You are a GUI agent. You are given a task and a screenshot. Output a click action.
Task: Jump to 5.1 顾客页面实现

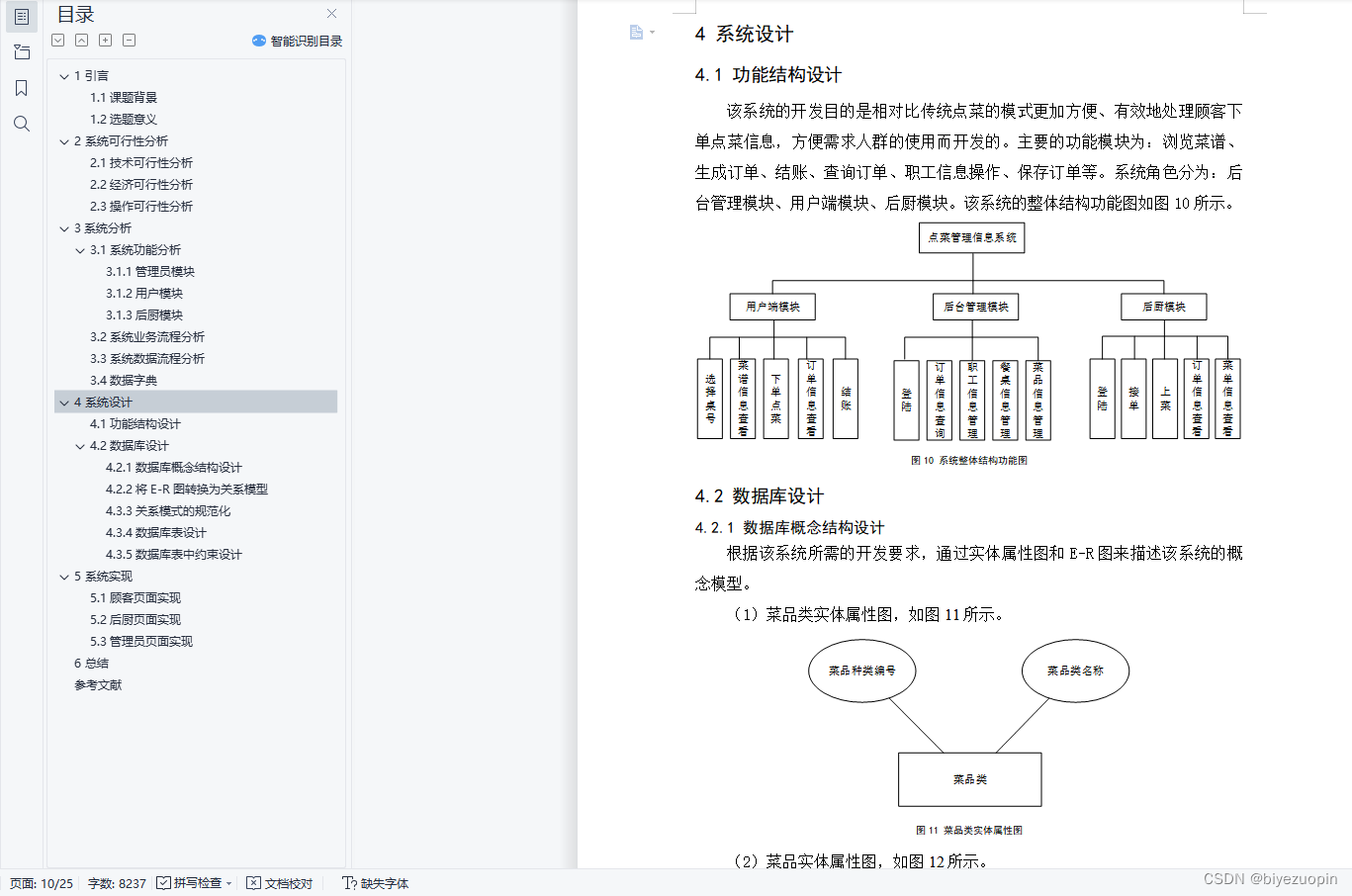click(x=135, y=598)
